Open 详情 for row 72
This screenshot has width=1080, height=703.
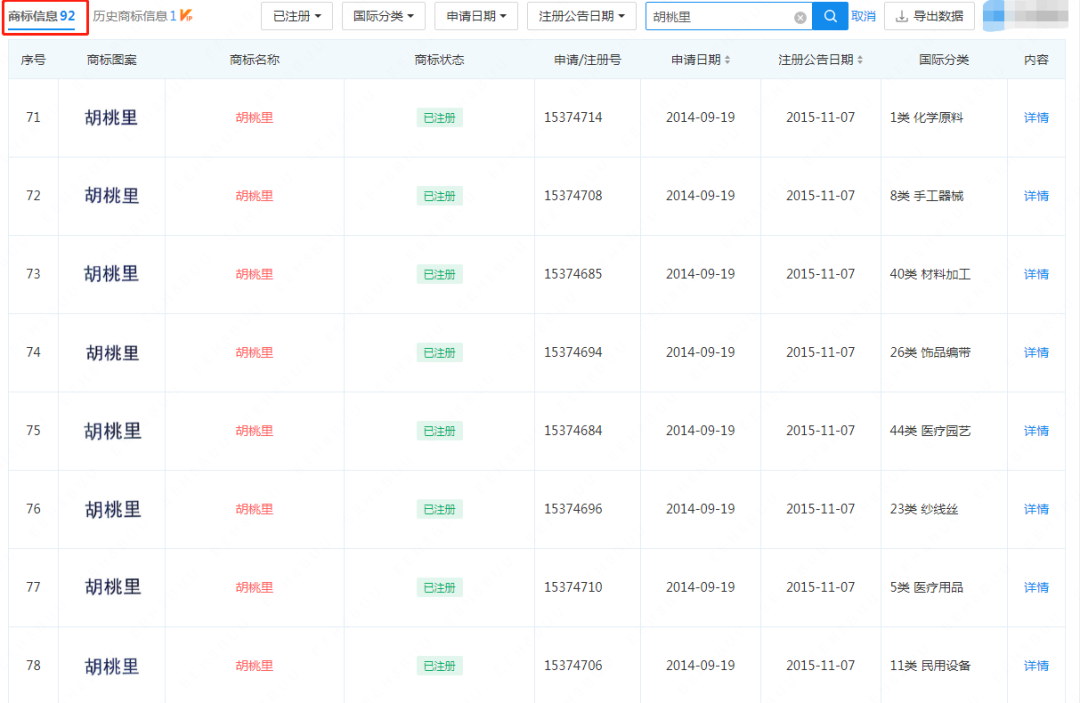1036,196
